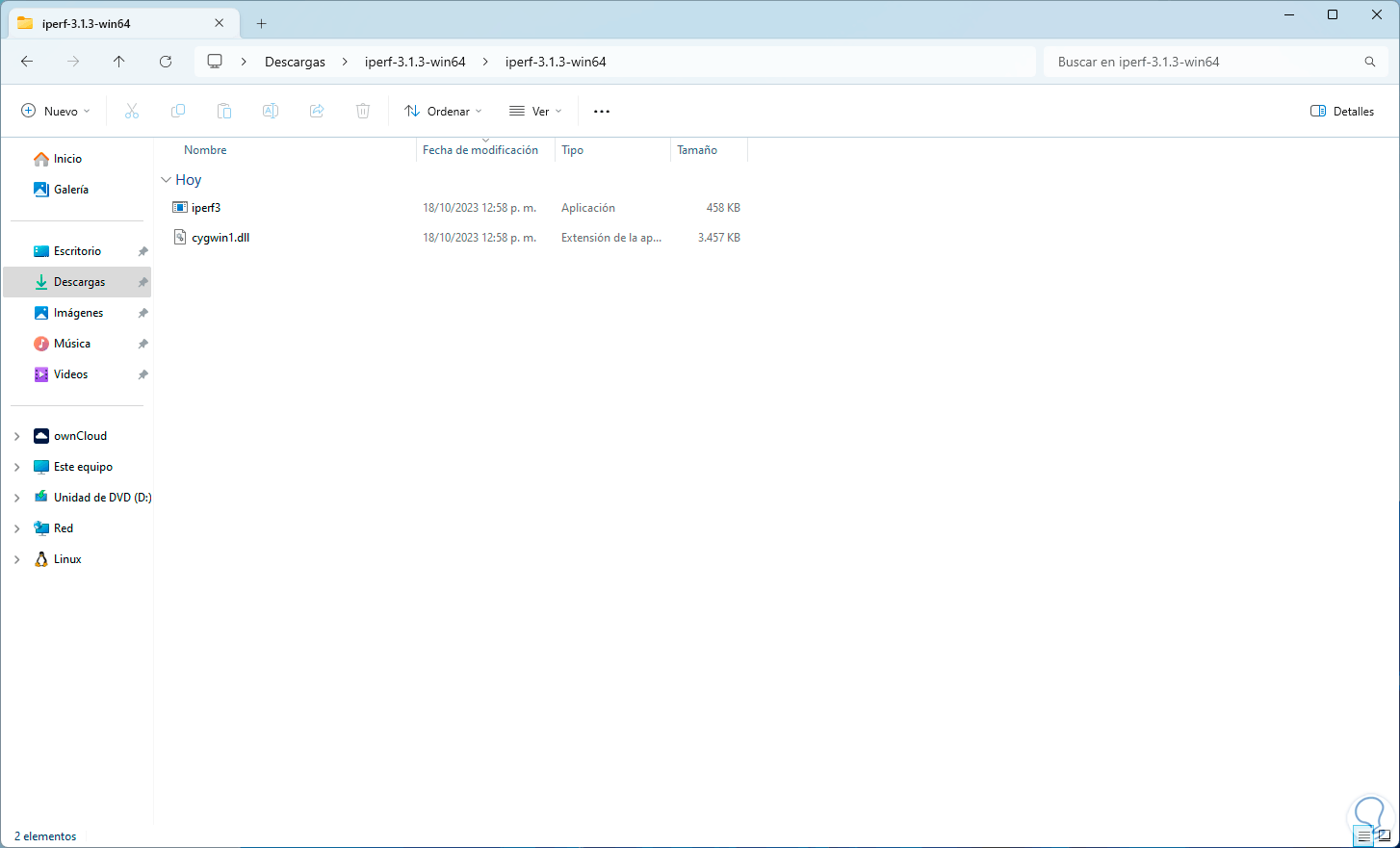
Task: Expand chevron after first iperf-3.1.3-win64 breadcrumb
Action: 485,62
